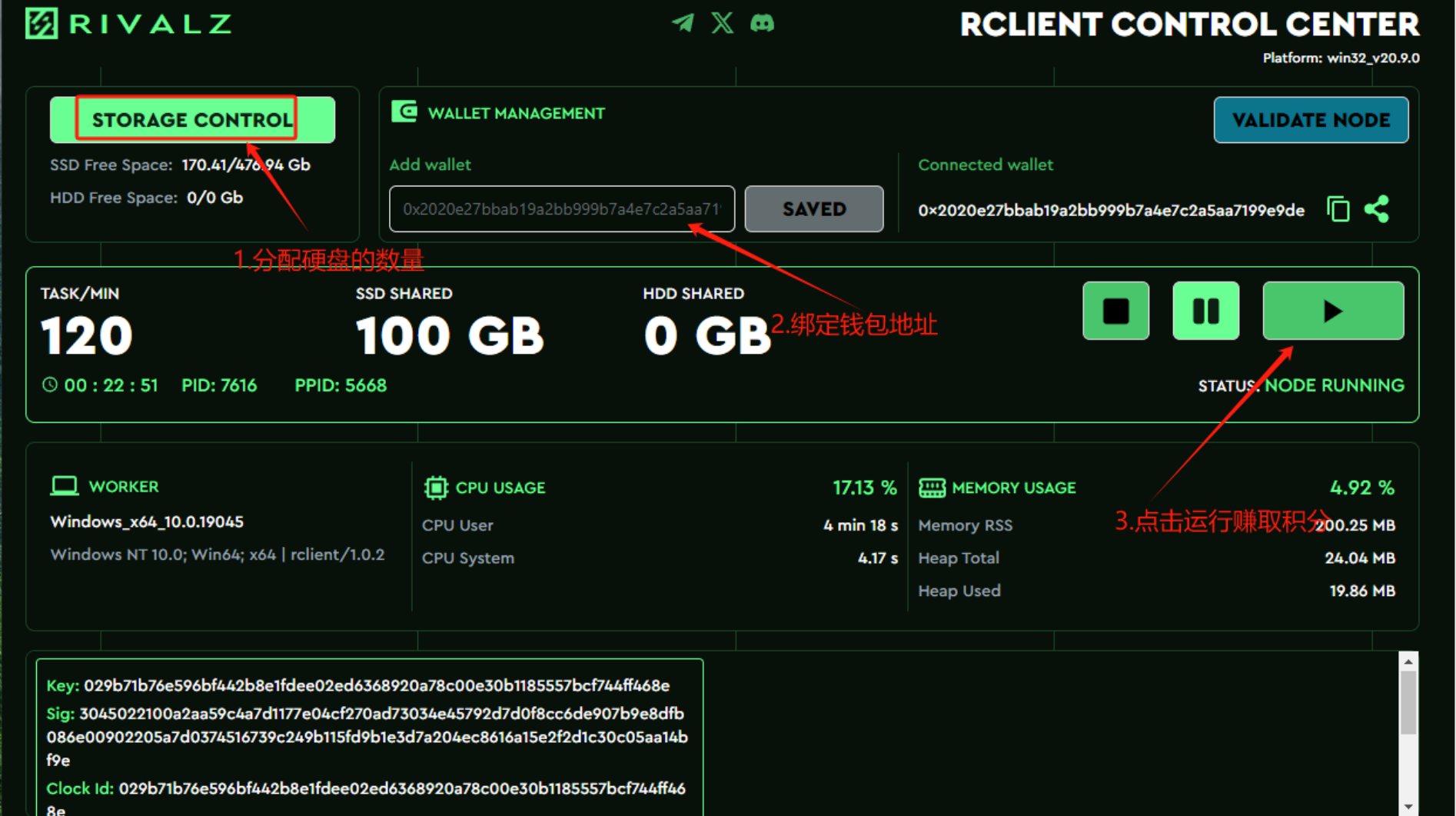
Task: Click the CPU usage 17.13 % value
Action: 865,488
